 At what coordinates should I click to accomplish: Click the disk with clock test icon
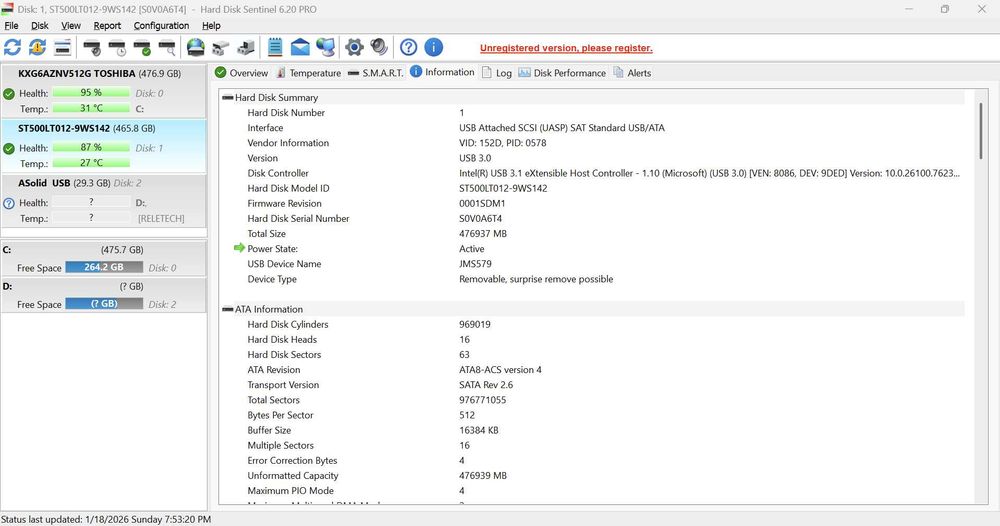(117, 47)
